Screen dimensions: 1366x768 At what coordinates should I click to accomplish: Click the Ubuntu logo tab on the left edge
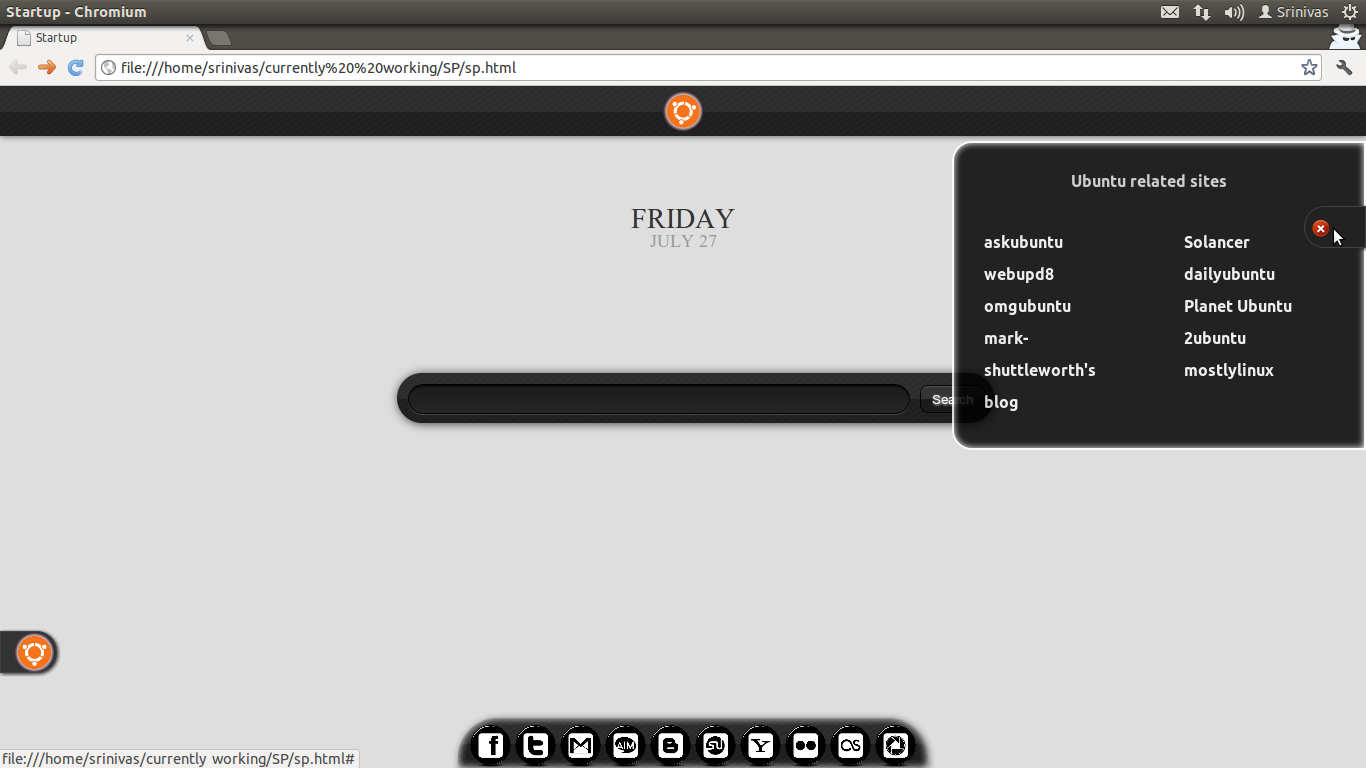pyautogui.click(x=34, y=653)
